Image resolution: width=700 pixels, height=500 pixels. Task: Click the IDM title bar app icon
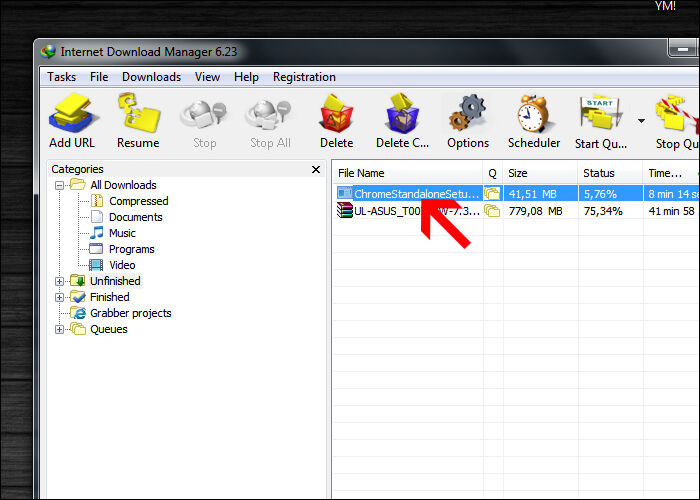pyautogui.click(x=48, y=52)
